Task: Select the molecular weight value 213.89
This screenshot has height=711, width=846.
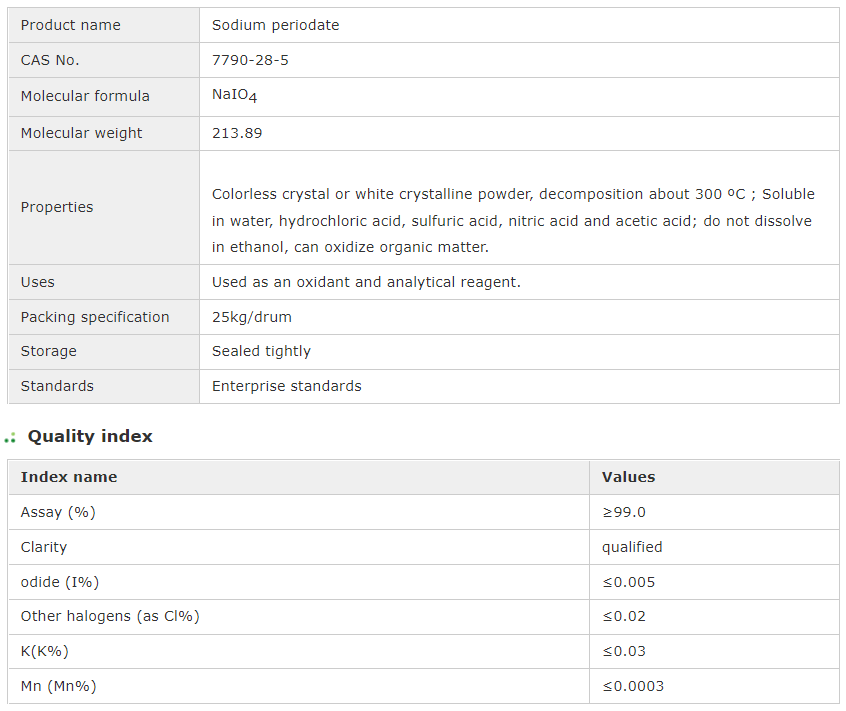Action: pos(237,133)
